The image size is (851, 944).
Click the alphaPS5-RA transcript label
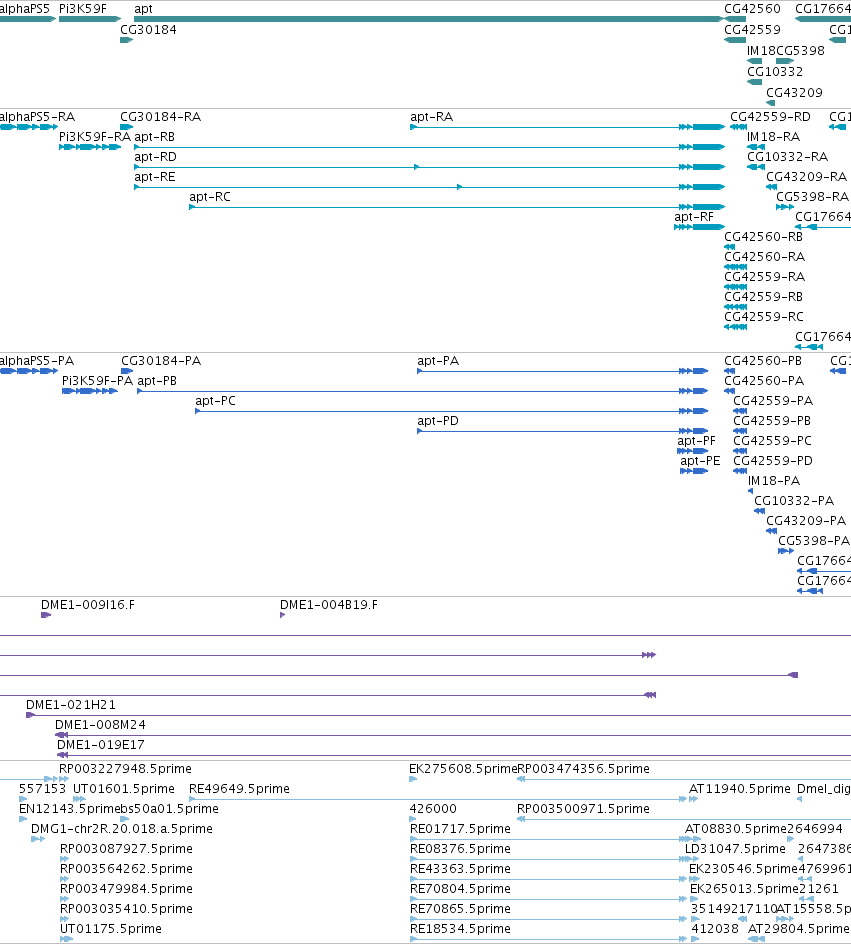37,117
